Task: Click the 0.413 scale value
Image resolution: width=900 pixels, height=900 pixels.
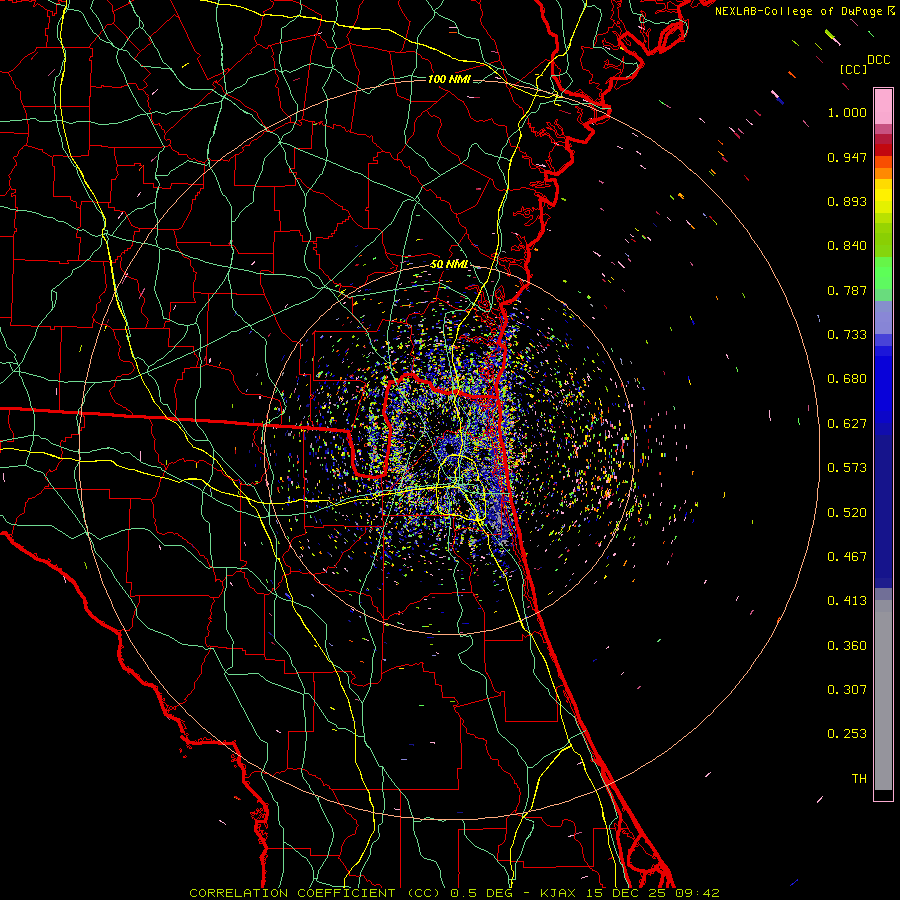Action: 847,601
